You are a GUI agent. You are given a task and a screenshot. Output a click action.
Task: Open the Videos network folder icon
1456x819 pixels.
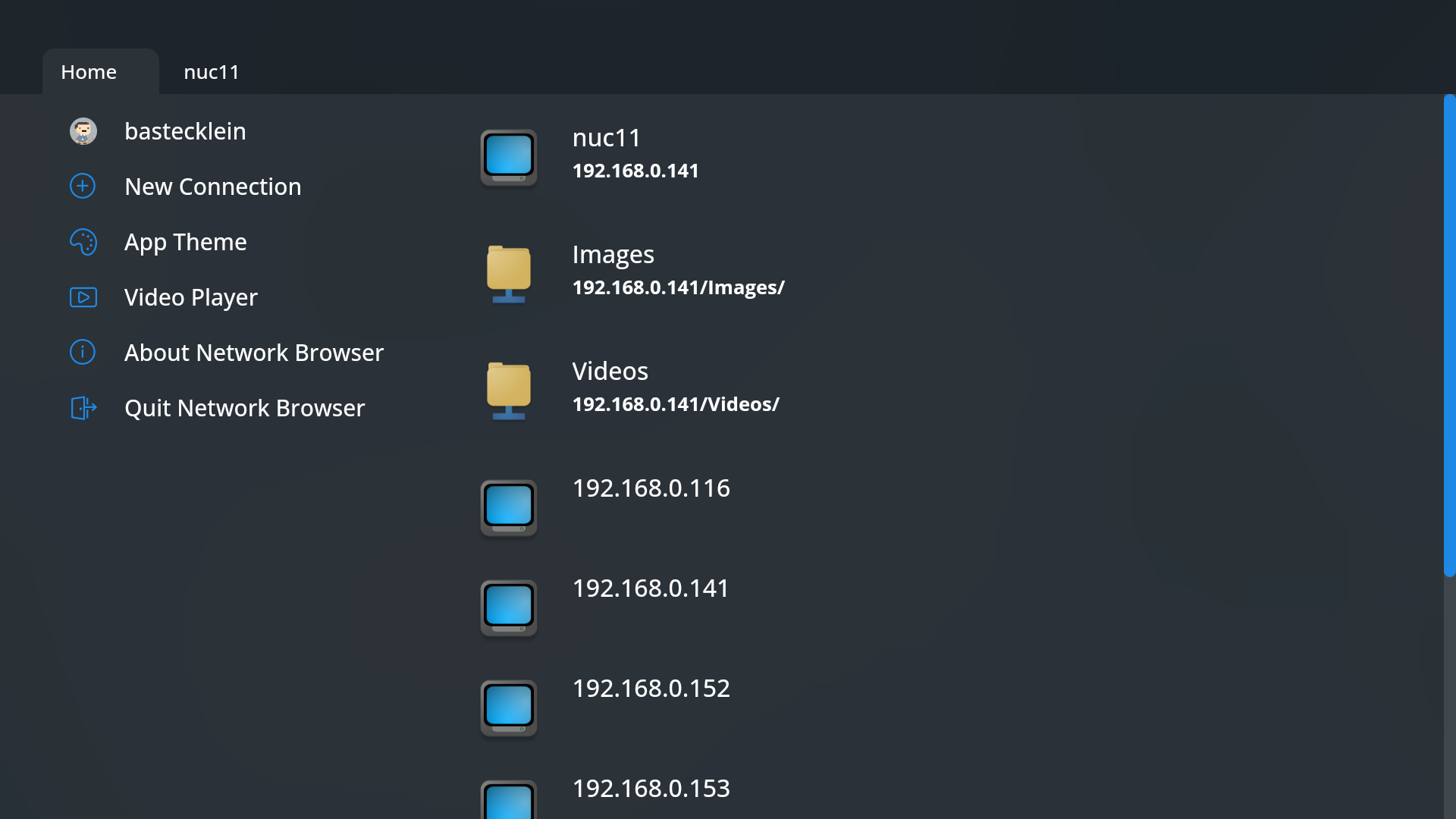coord(509,391)
